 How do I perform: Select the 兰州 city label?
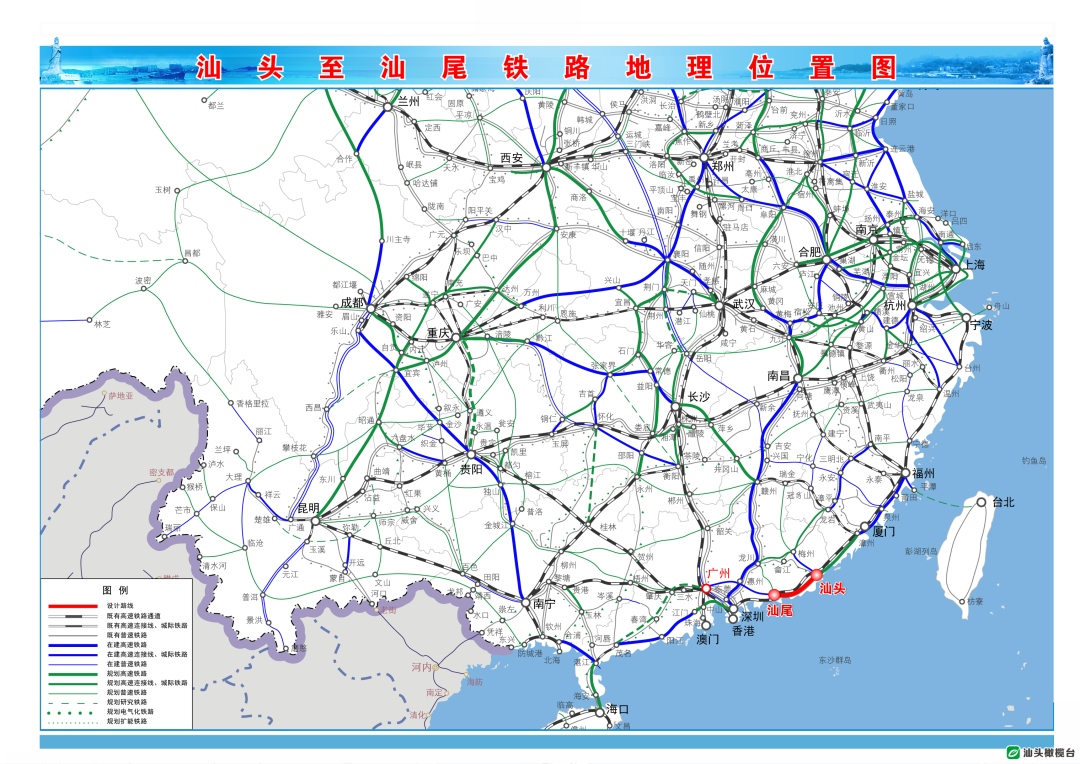408,101
